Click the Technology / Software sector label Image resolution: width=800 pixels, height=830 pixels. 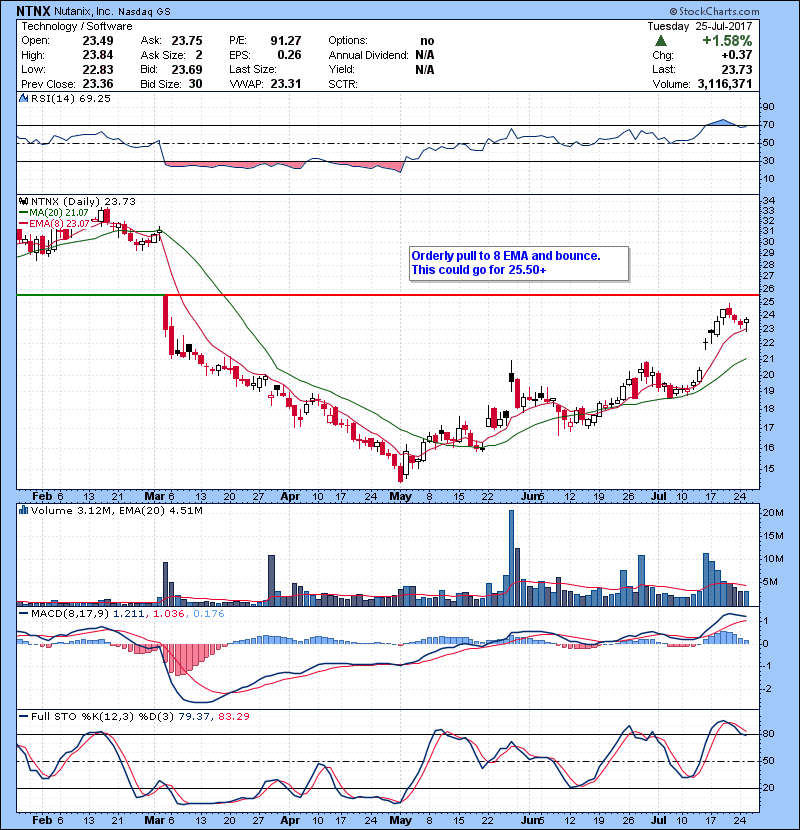[x=77, y=26]
